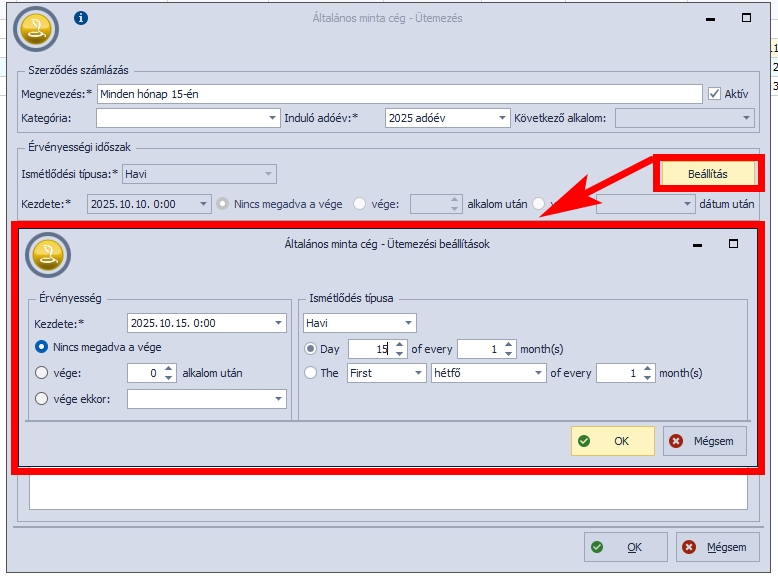Maximize the Ütemezési beállítások dialog
778x580 pixels.
733,243
